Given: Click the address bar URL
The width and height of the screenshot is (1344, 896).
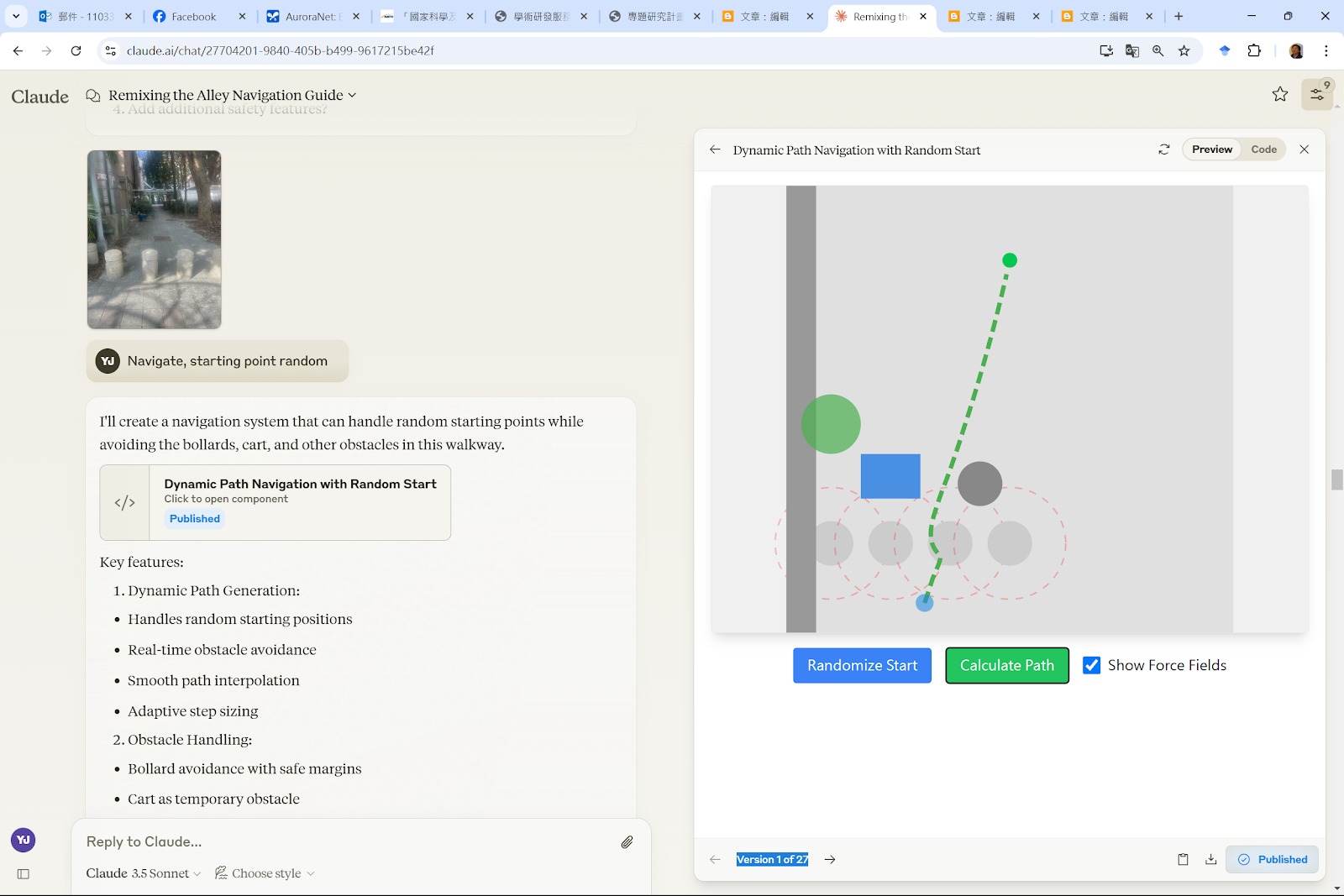Looking at the screenshot, I should click(x=281, y=50).
